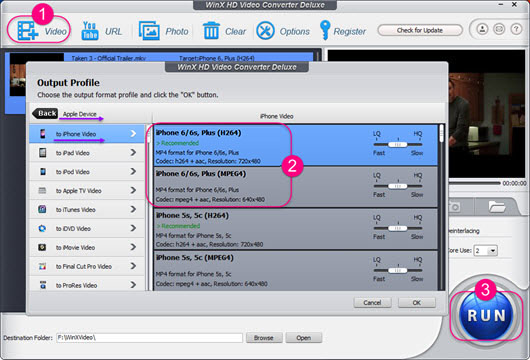Select the to iTunes Video item

click(x=87, y=210)
